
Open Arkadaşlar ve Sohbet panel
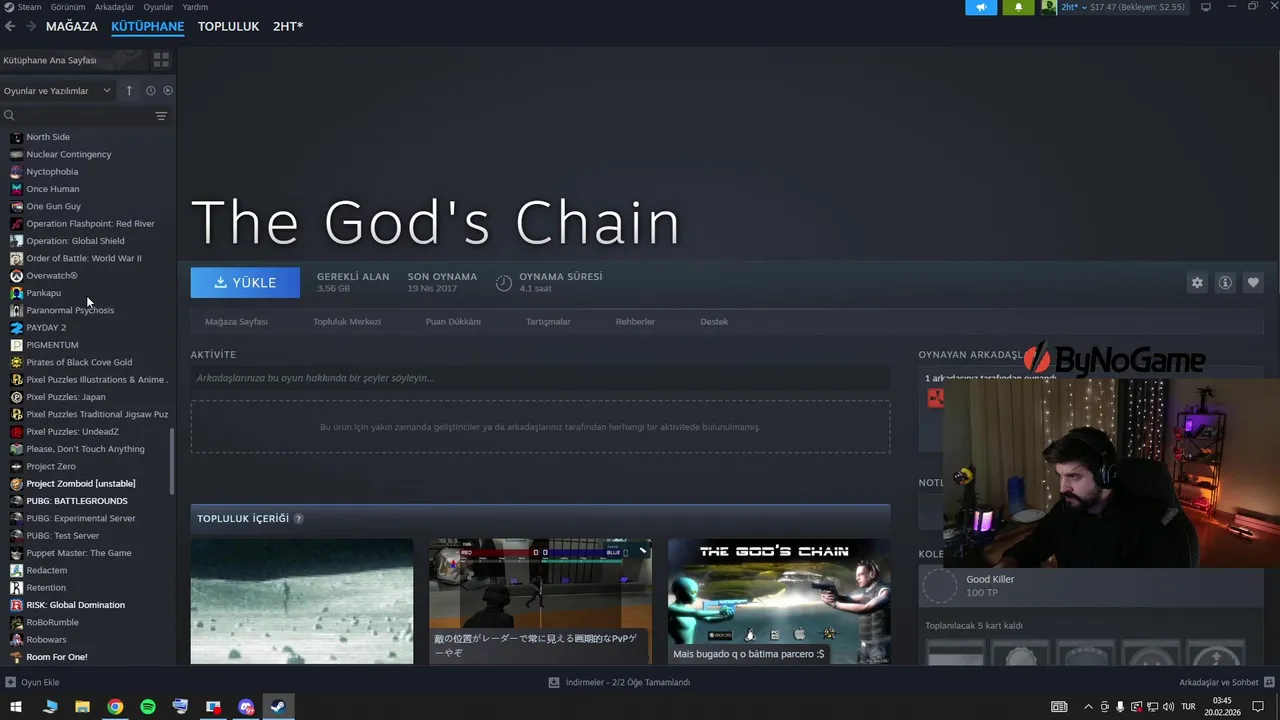coord(1225,682)
